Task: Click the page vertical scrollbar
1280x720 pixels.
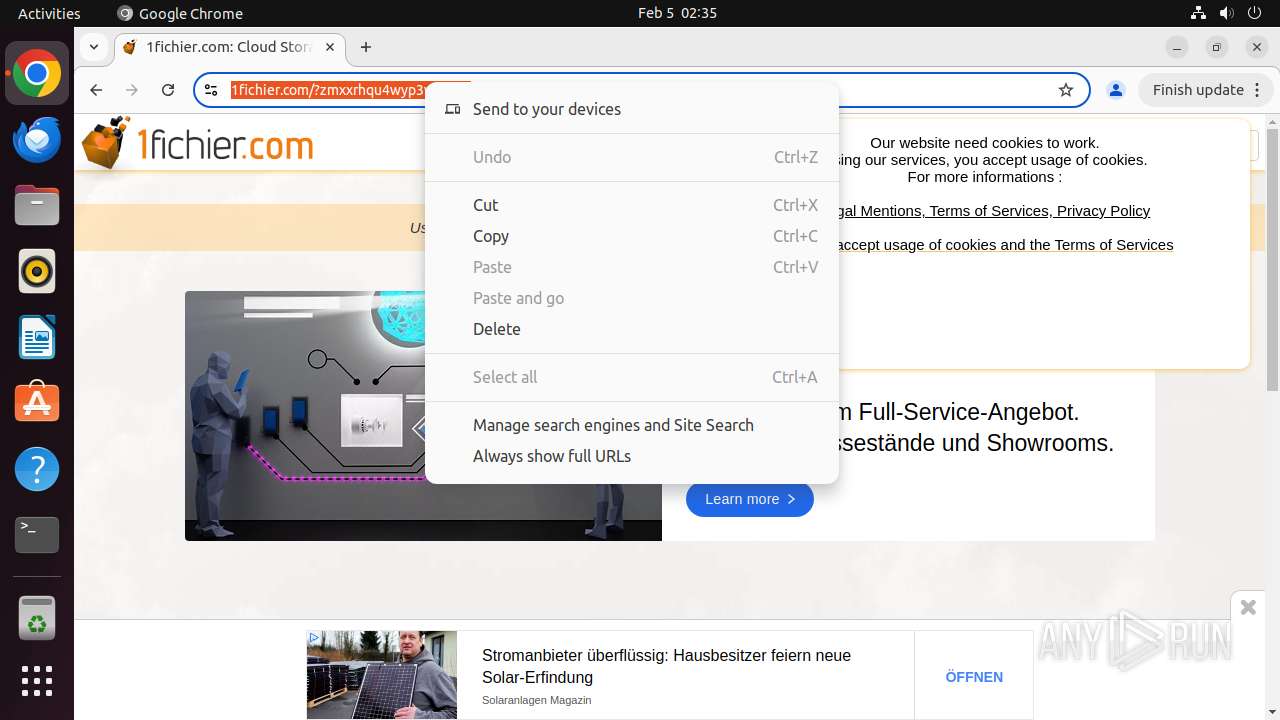Action: pyautogui.click(x=1272, y=260)
